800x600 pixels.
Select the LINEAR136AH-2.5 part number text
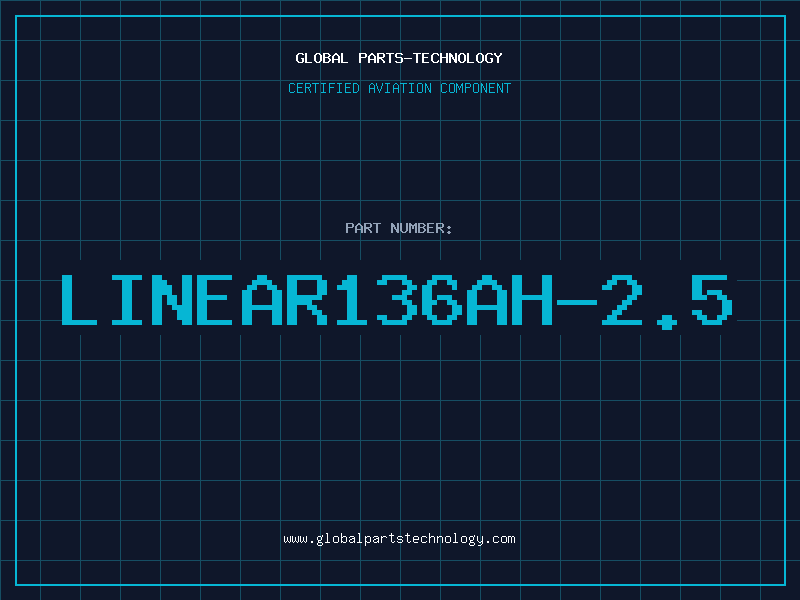(x=397, y=301)
